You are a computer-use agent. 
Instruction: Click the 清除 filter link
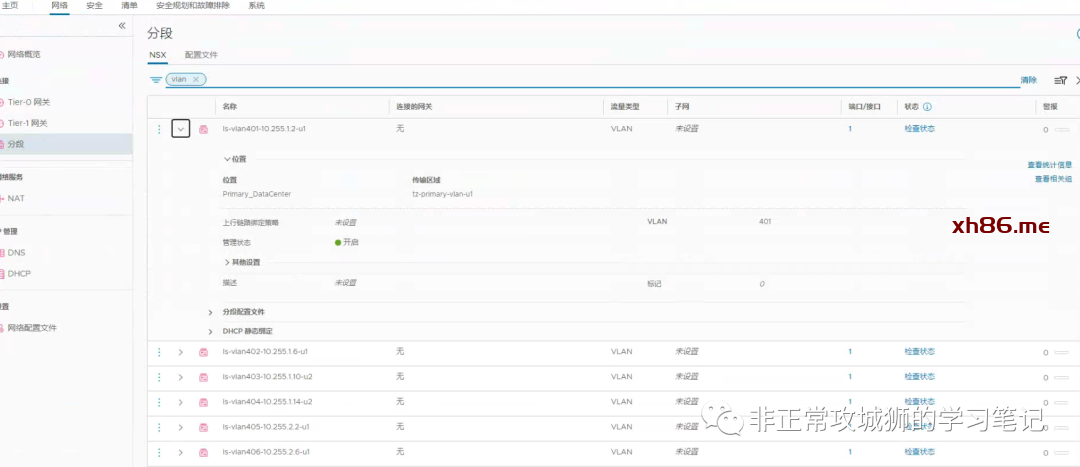point(1028,80)
